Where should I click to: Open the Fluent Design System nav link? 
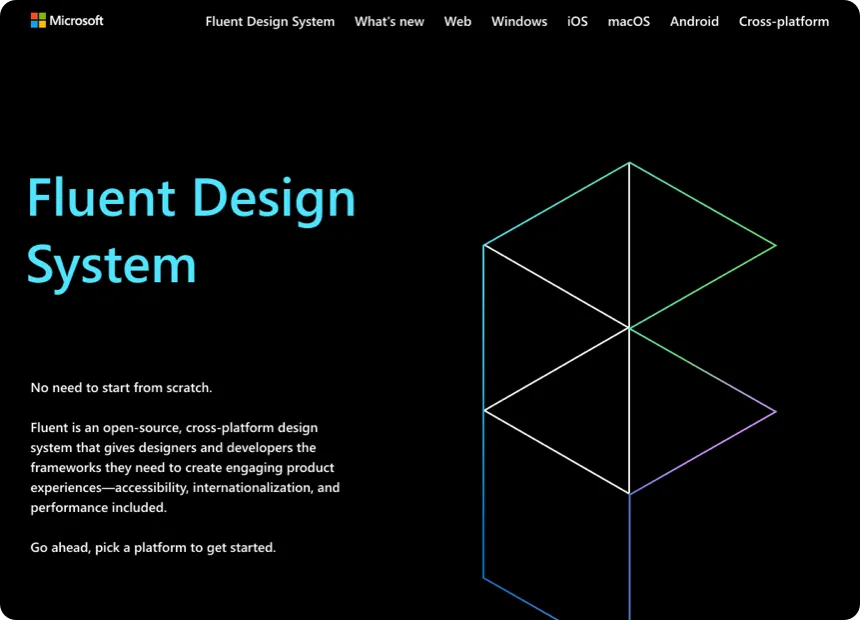(x=270, y=21)
